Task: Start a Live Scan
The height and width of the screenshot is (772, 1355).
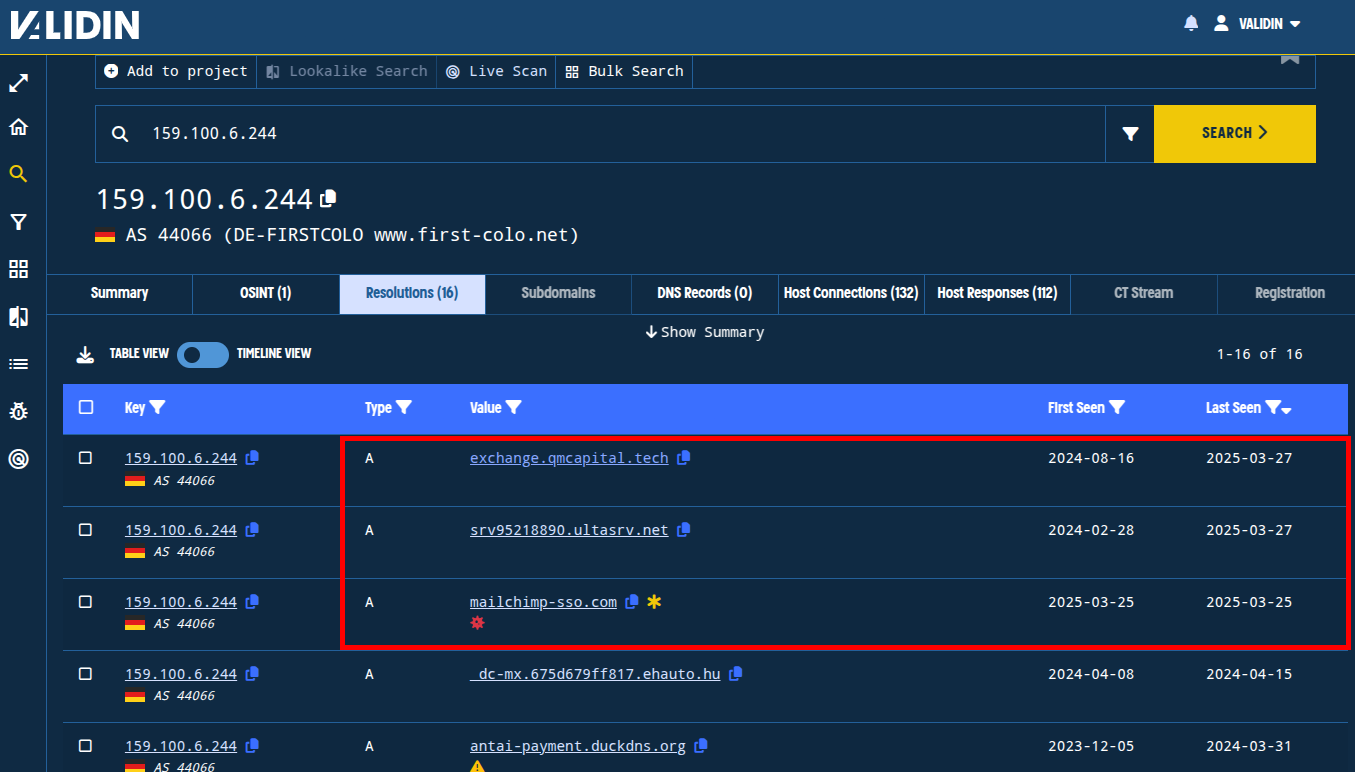Action: (x=496, y=71)
